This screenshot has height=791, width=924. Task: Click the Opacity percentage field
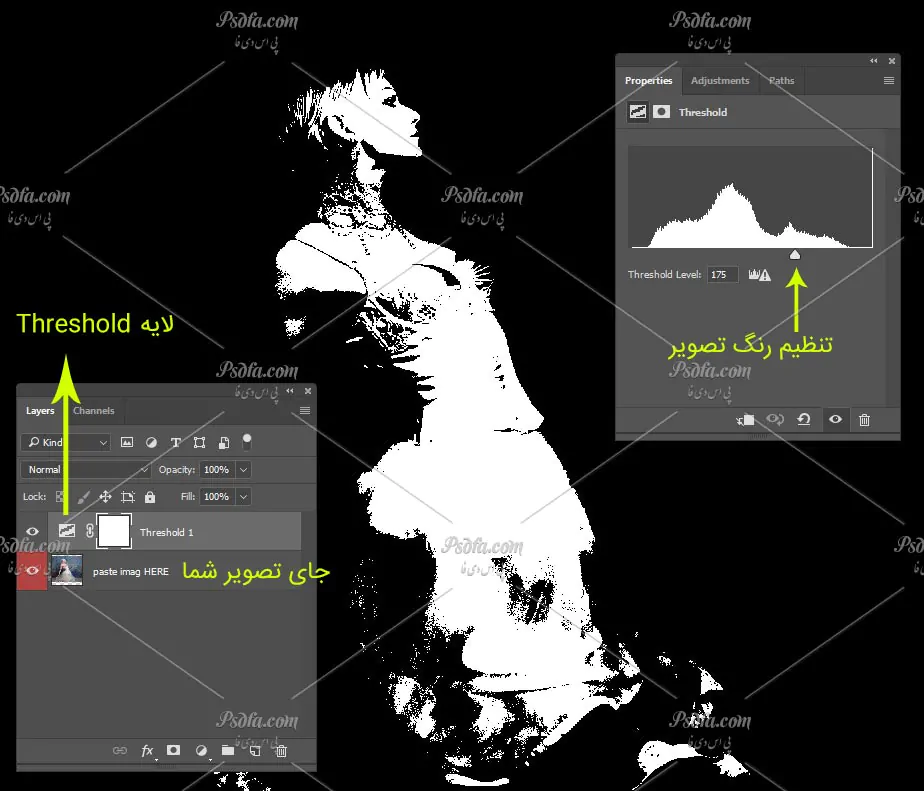(x=217, y=470)
